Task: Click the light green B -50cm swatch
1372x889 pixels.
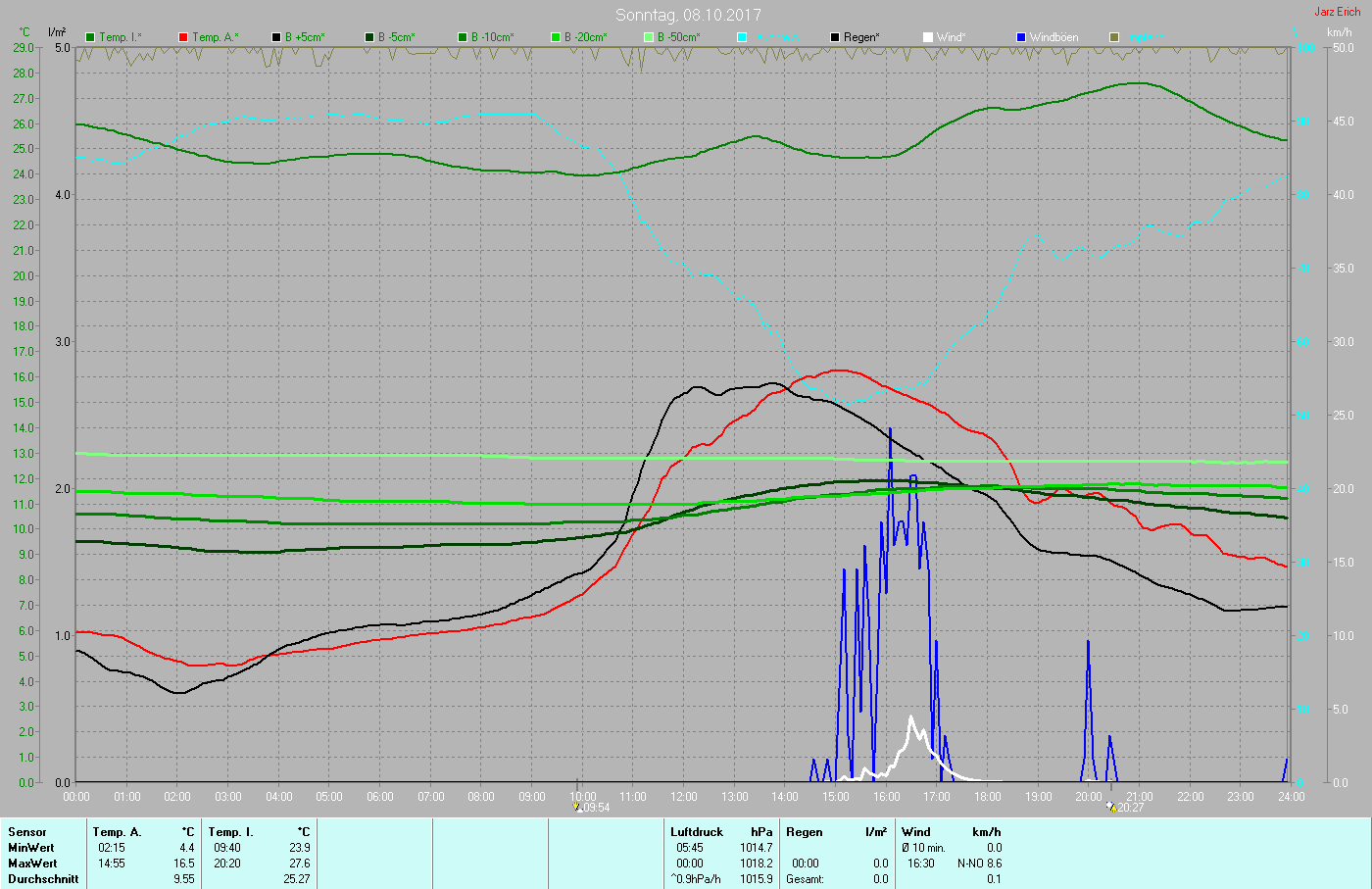Action: click(x=649, y=37)
